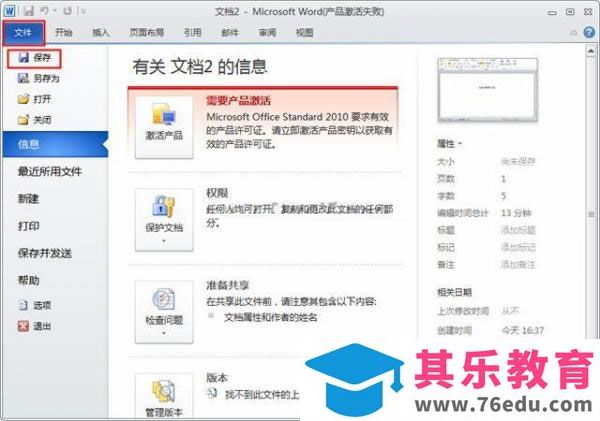Image resolution: width=600 pixels, height=421 pixels.
Task: Click the 今天 16:37 creation time value
Action: (523, 330)
